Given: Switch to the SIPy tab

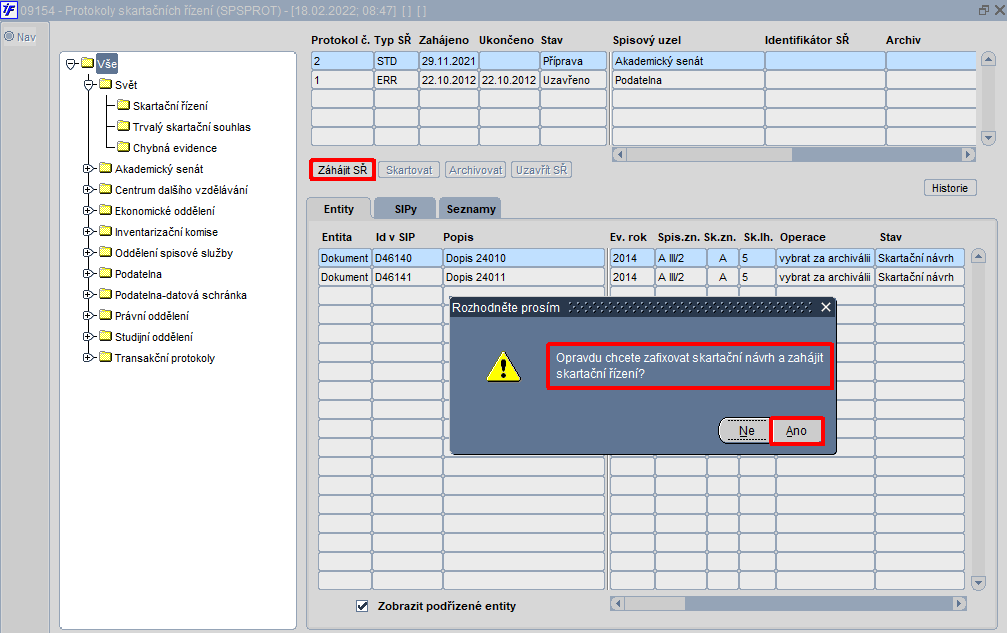Looking at the screenshot, I should 405,209.
